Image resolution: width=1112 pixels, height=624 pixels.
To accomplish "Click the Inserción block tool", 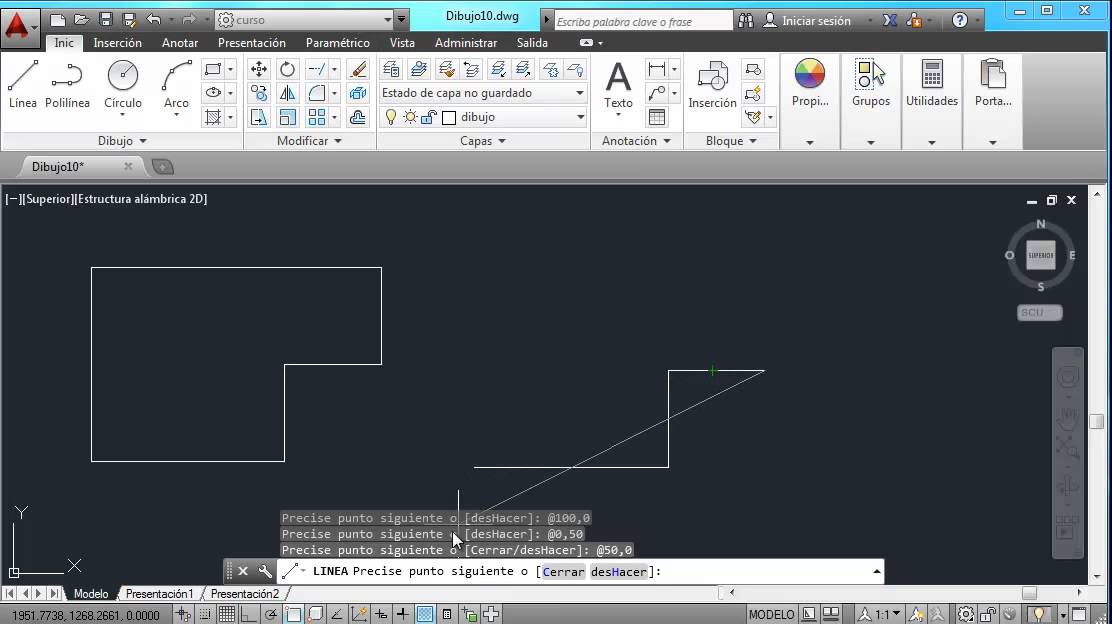I will [712, 84].
